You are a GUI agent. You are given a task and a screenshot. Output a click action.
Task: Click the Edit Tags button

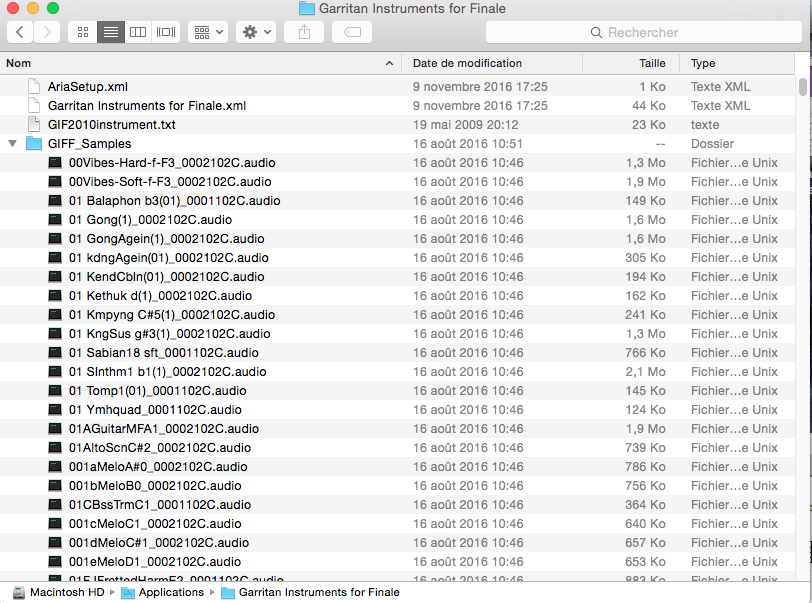tap(352, 32)
